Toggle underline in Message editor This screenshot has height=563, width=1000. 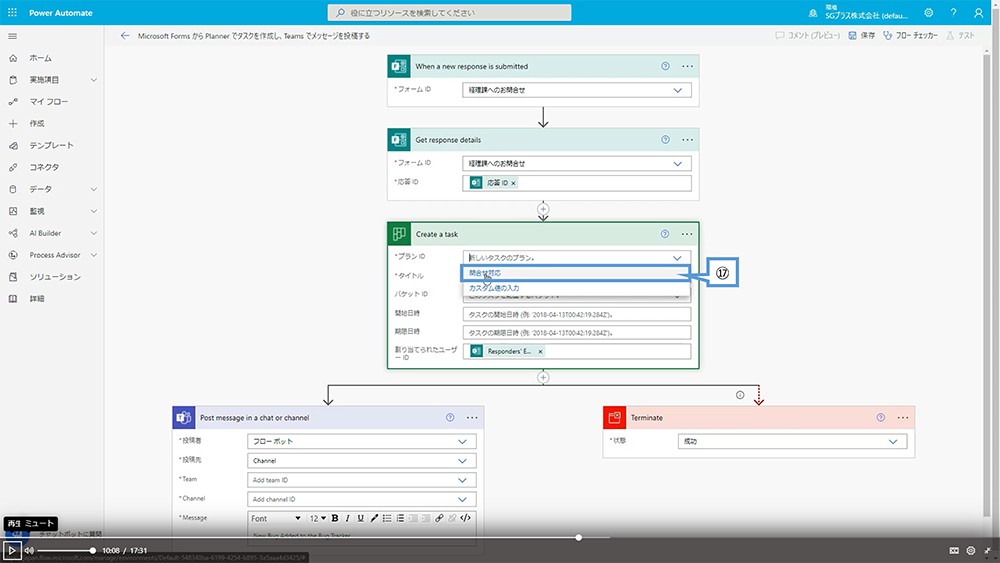point(360,518)
